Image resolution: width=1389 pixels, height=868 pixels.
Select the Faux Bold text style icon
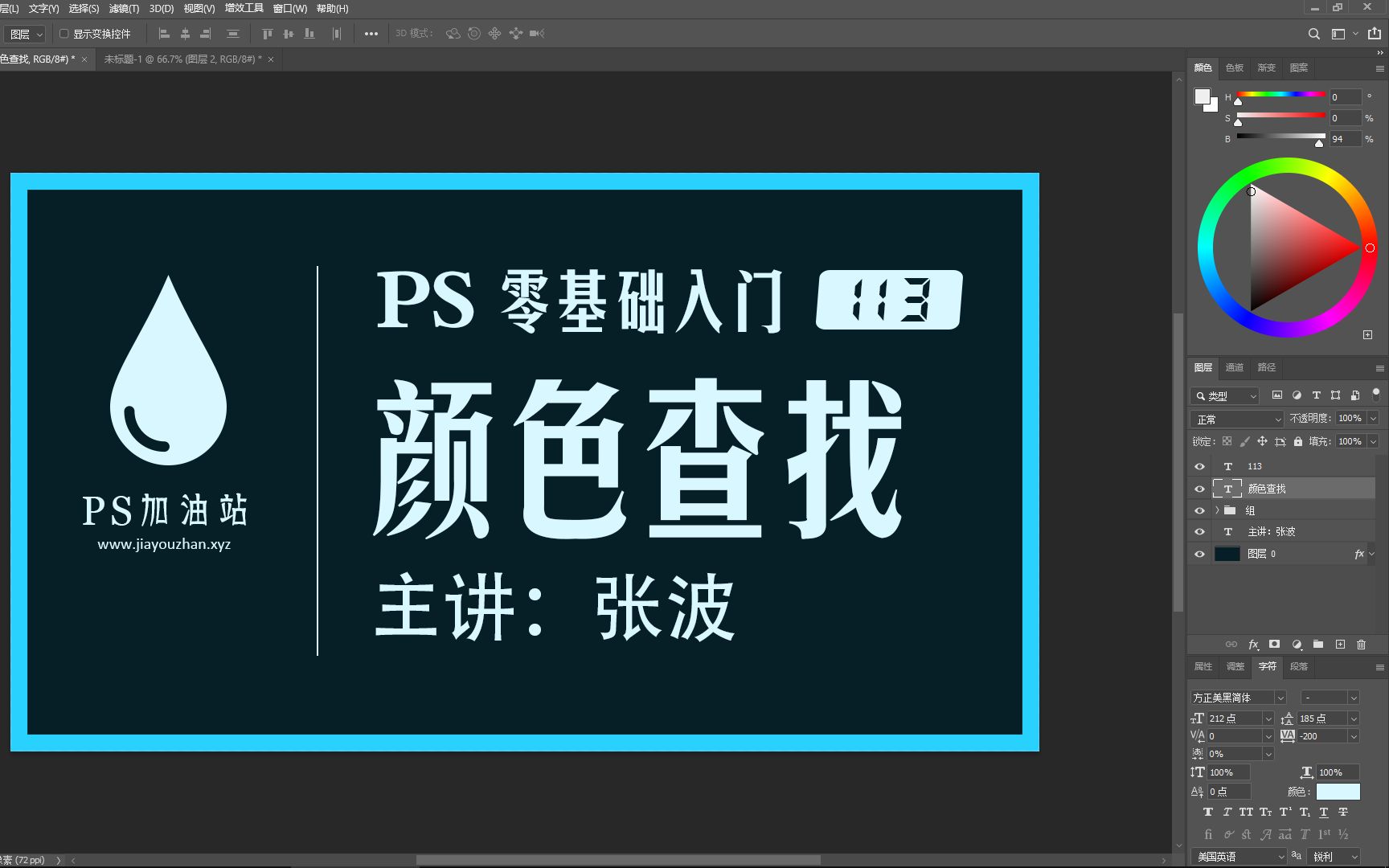coord(1207,812)
